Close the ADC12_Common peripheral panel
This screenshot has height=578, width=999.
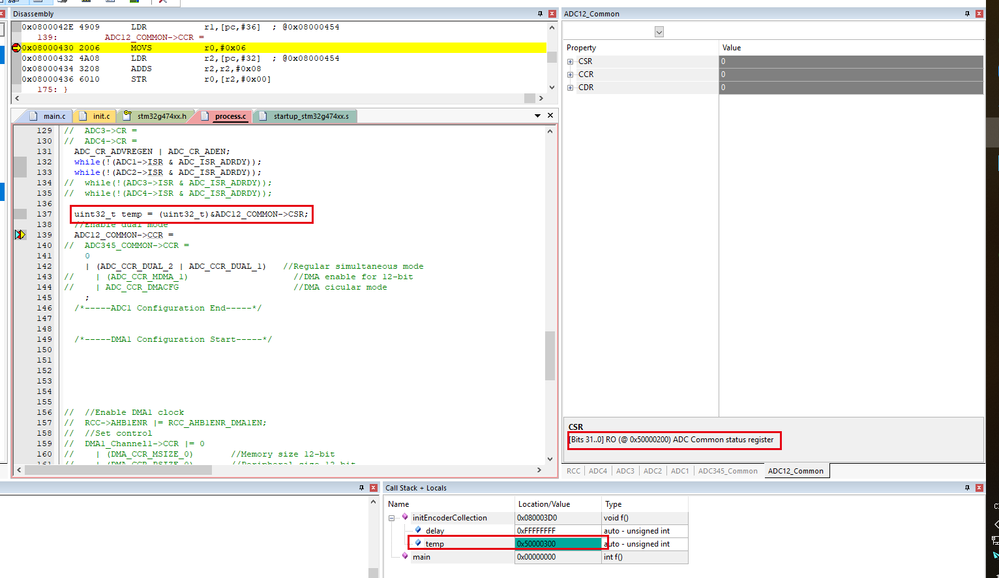(979, 13)
